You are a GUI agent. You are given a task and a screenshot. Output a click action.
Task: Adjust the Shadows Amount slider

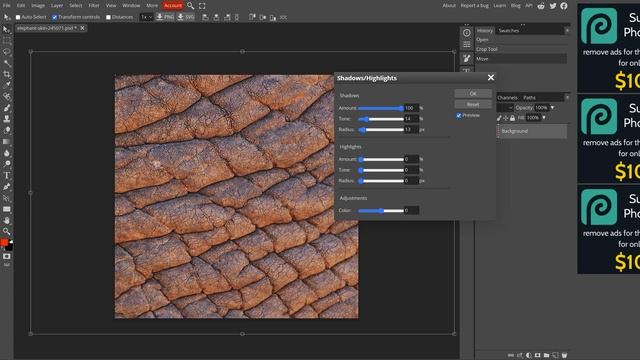[x=381, y=108]
